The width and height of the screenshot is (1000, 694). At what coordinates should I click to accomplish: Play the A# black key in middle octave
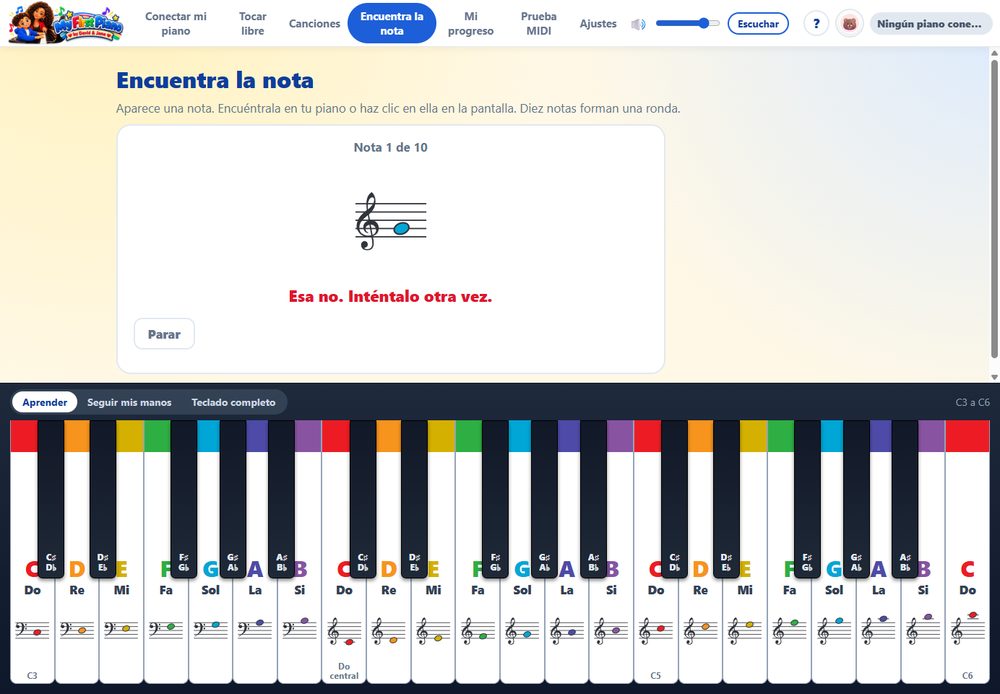[593, 498]
